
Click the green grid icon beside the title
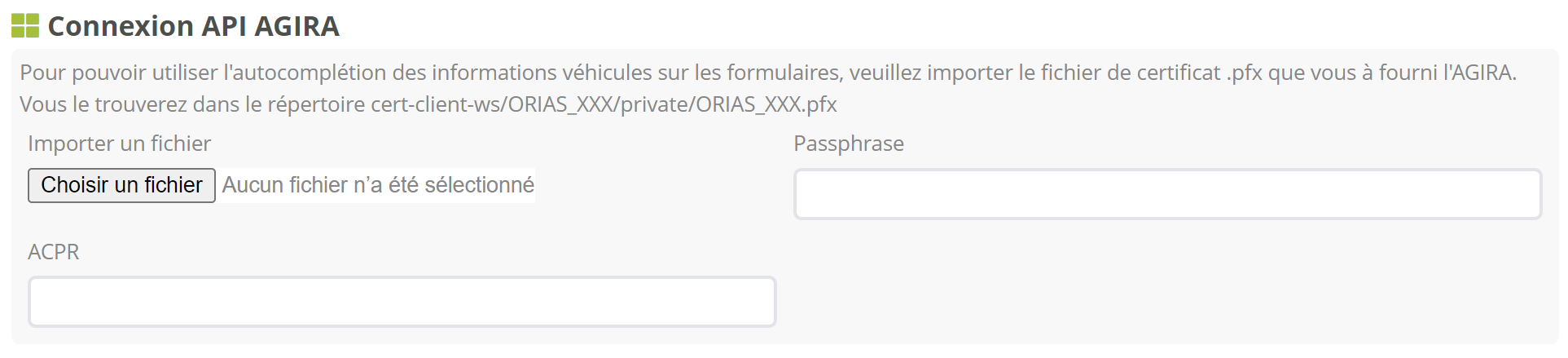click(x=25, y=26)
